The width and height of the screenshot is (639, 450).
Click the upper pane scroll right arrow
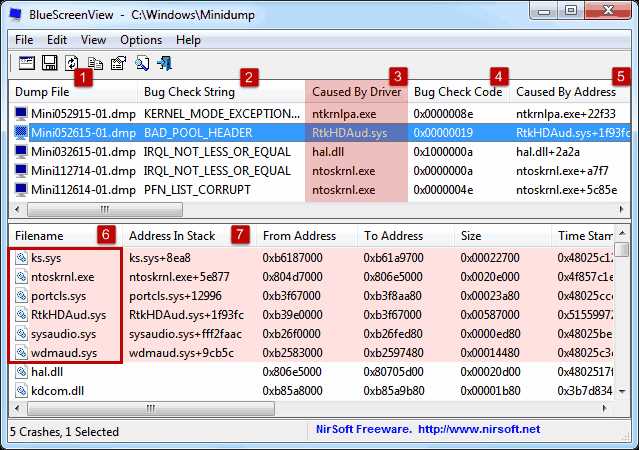(621, 210)
